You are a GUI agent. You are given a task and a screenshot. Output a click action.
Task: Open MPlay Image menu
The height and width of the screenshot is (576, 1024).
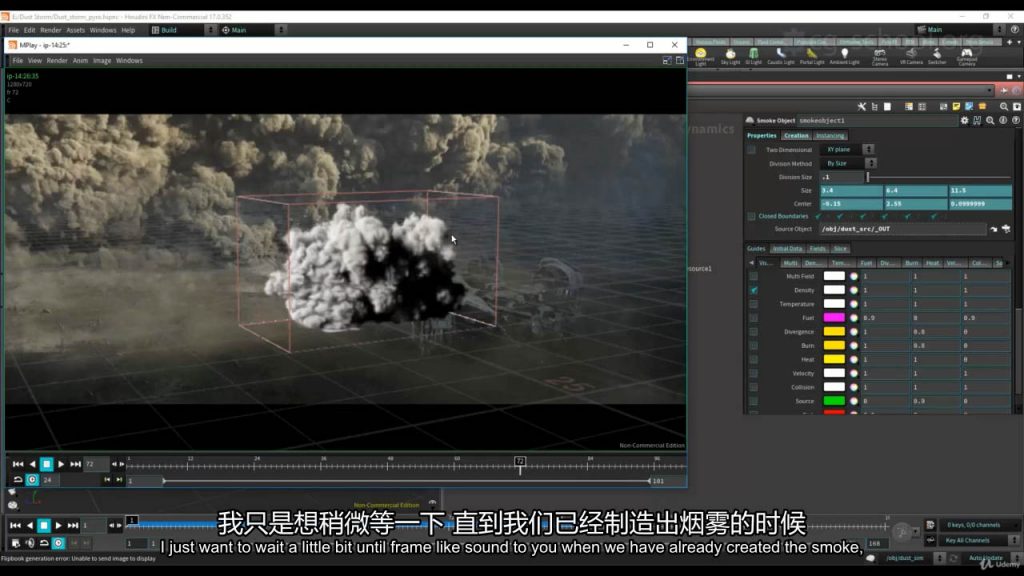(102, 61)
